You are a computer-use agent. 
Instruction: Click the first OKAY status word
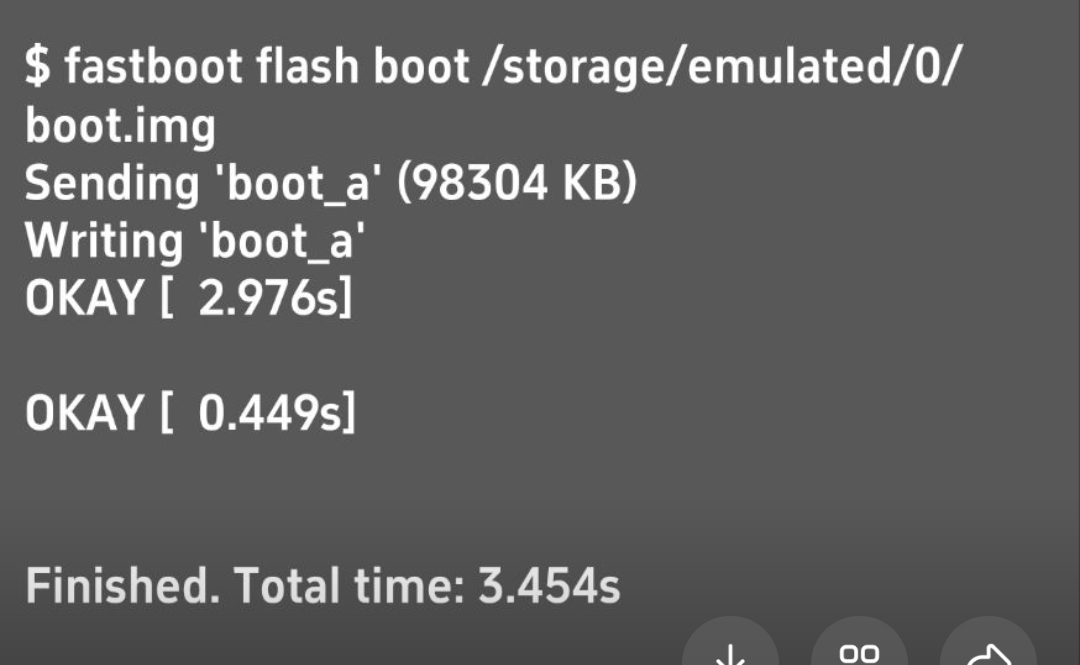84,299
